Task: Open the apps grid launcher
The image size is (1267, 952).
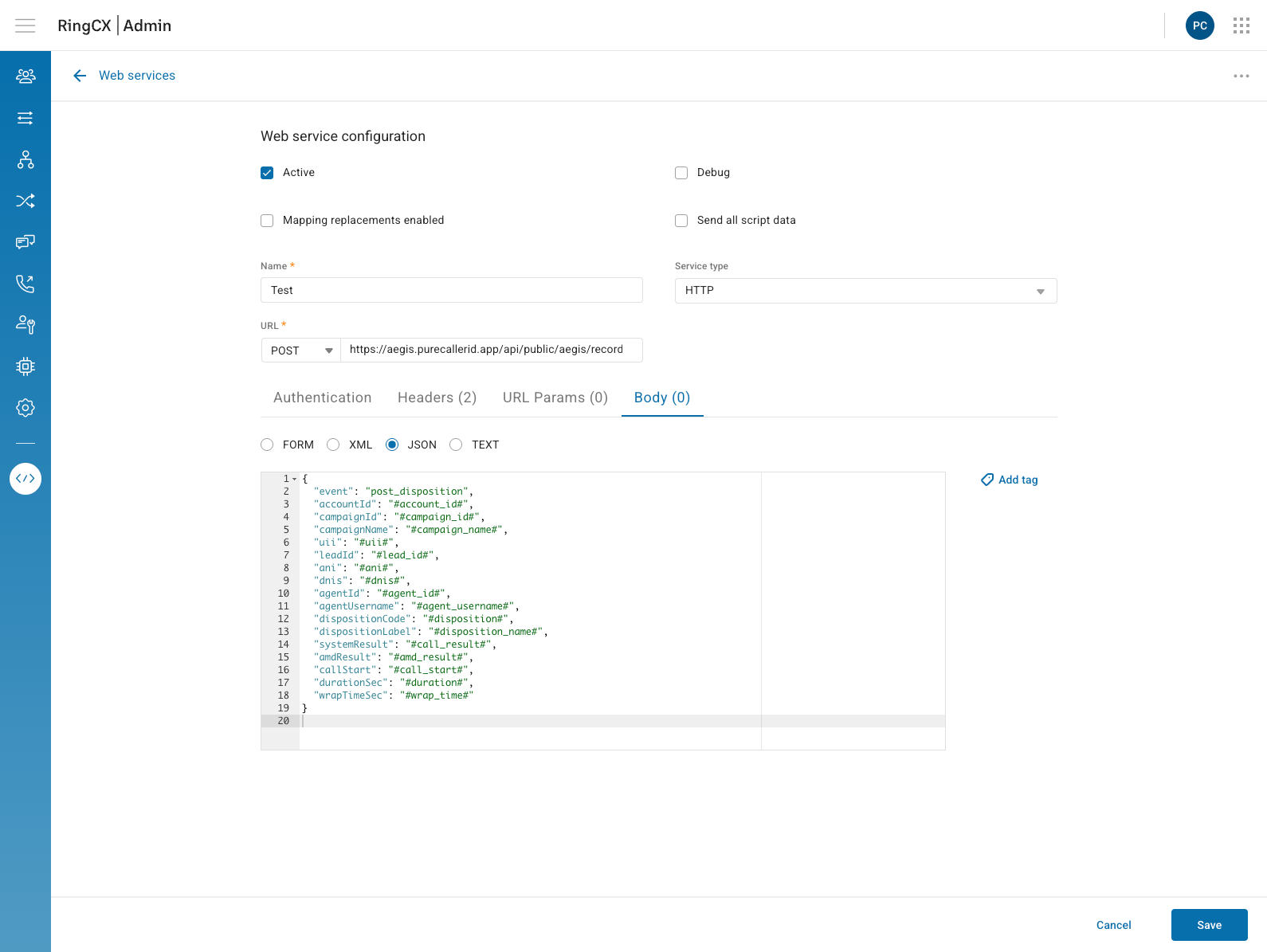Action: click(x=1242, y=25)
